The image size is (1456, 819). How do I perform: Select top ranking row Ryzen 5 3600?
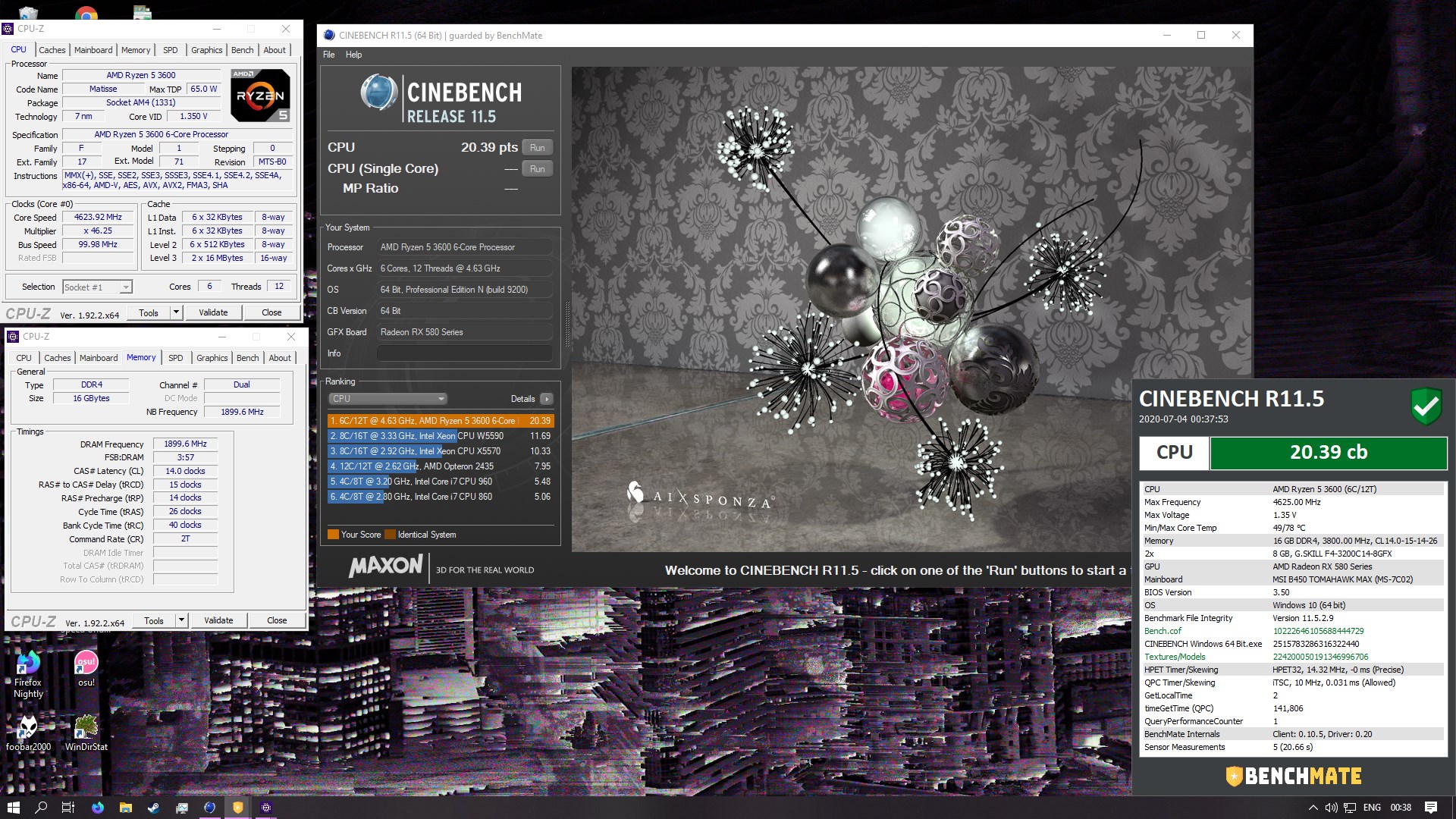click(x=441, y=421)
